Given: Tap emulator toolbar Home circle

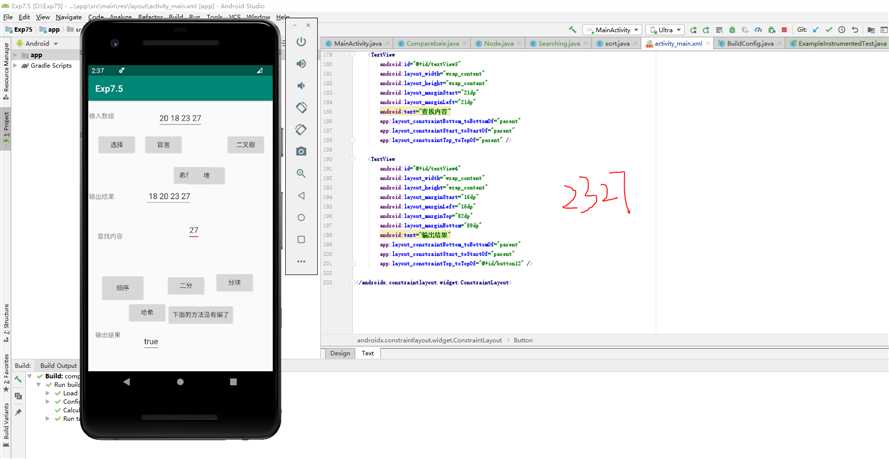Looking at the screenshot, I should coord(301,218).
